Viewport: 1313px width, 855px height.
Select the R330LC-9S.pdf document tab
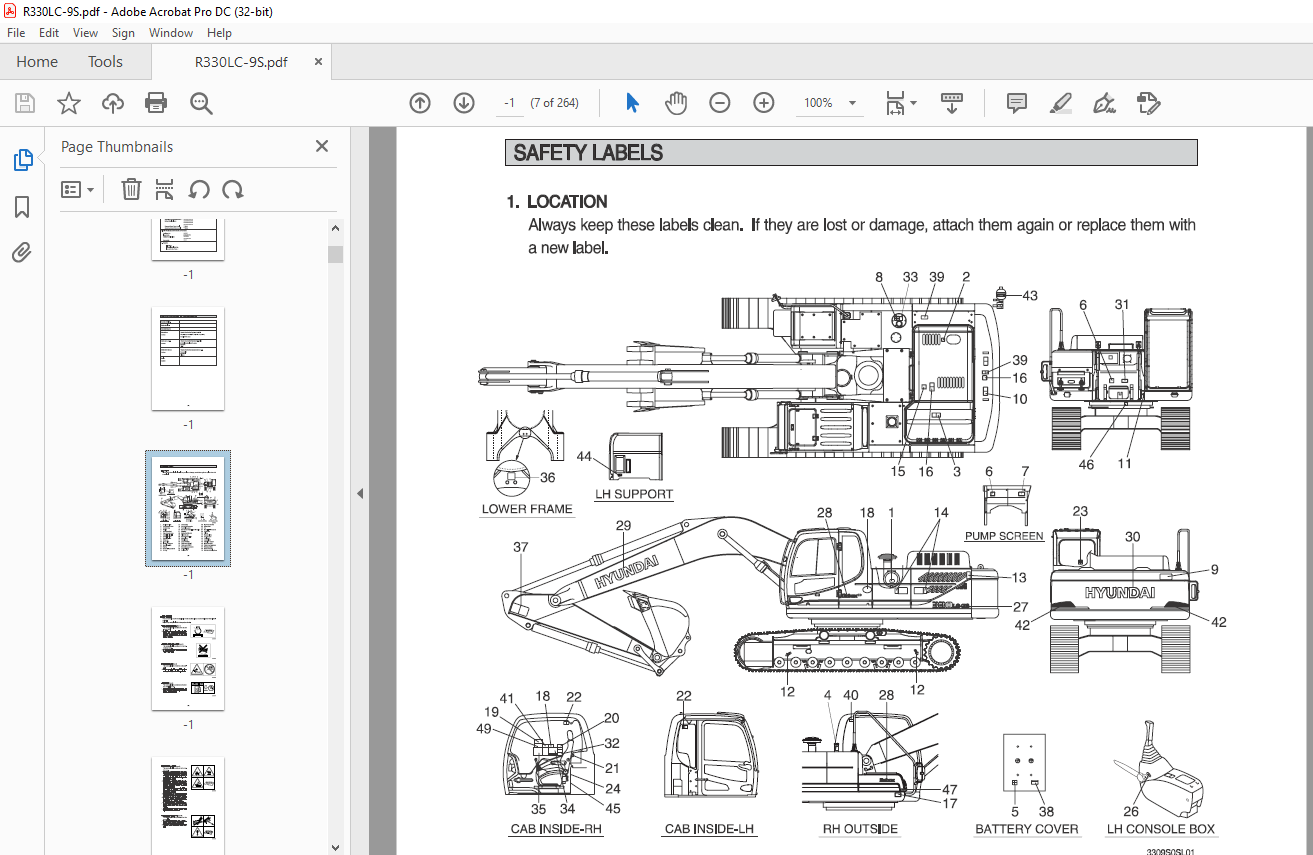[x=241, y=62]
